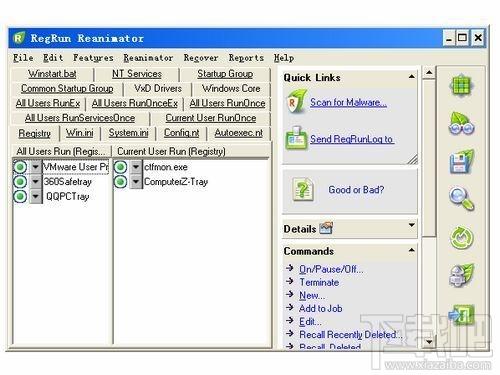The height and width of the screenshot is (375, 500).
Task: Open dropdown arrow beside ctfmon.exe
Action: coord(136,167)
